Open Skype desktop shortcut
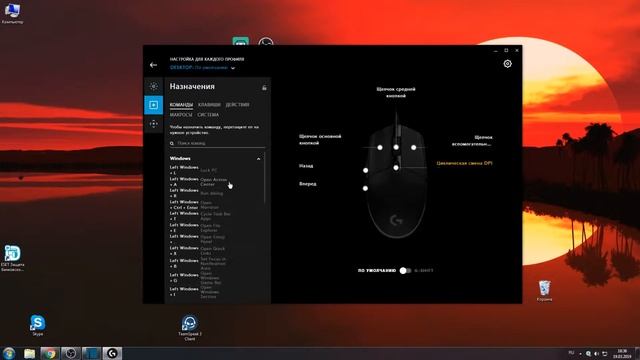640x360 pixels. [x=38, y=325]
